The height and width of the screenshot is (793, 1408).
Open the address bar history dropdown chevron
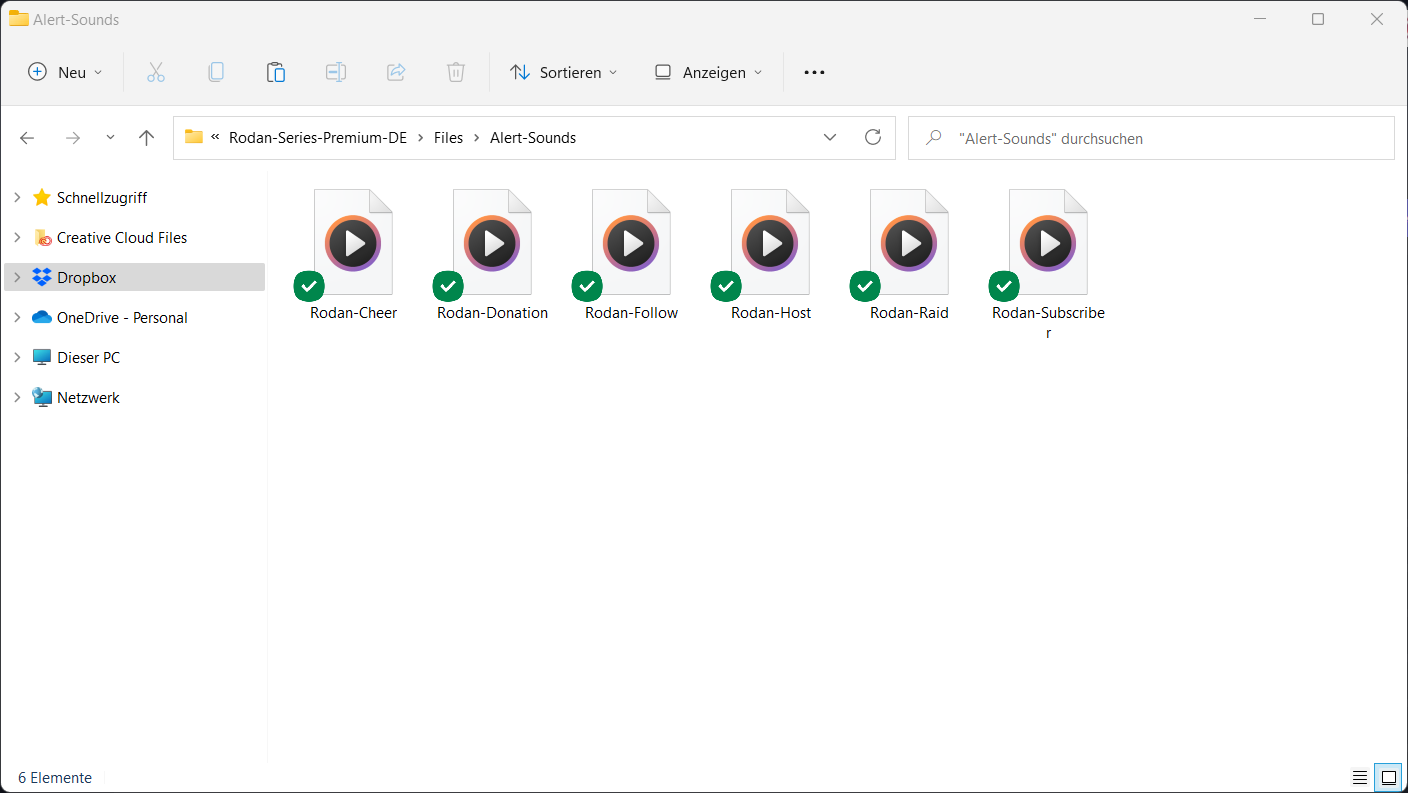pos(829,138)
